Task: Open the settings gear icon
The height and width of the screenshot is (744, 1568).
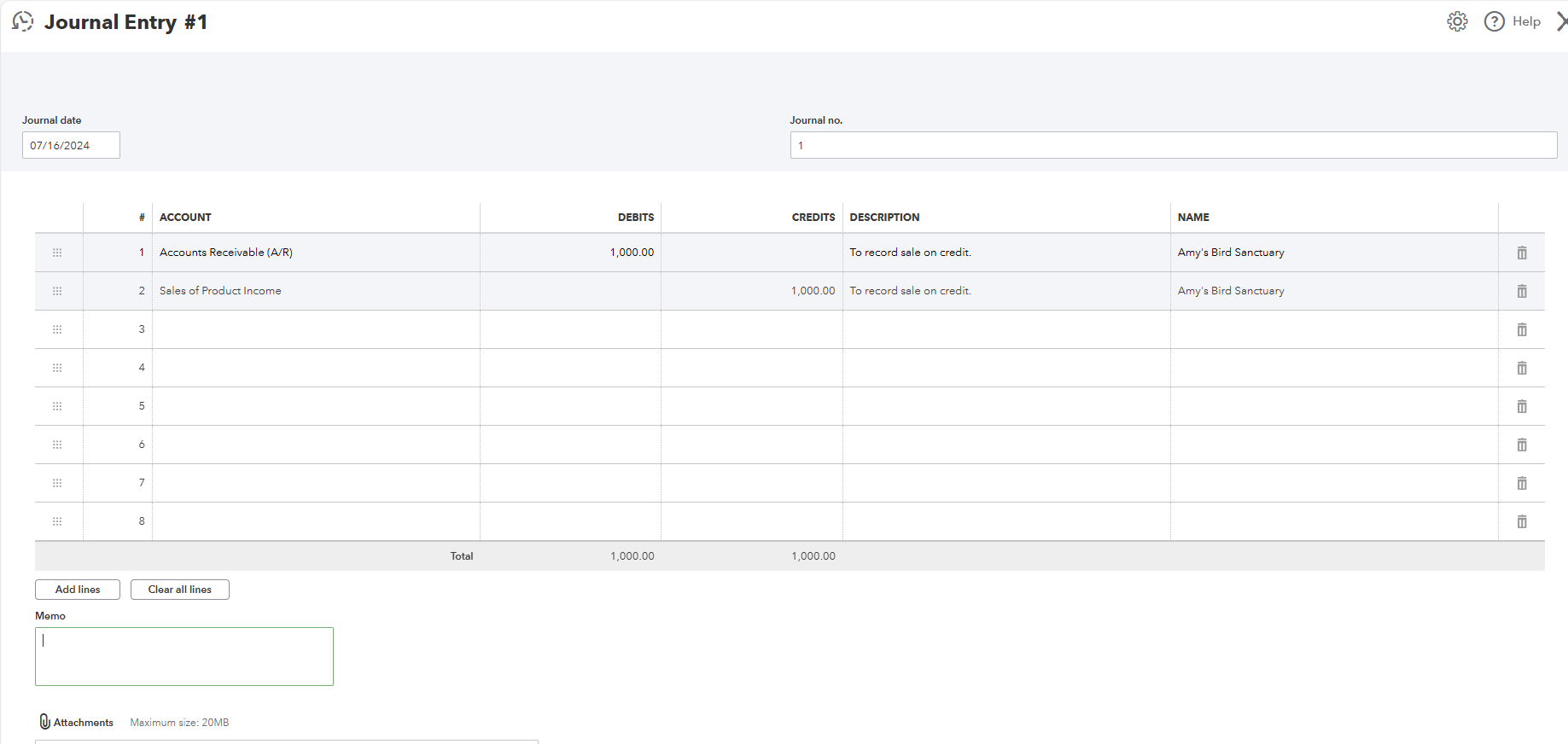Action: tap(1457, 21)
